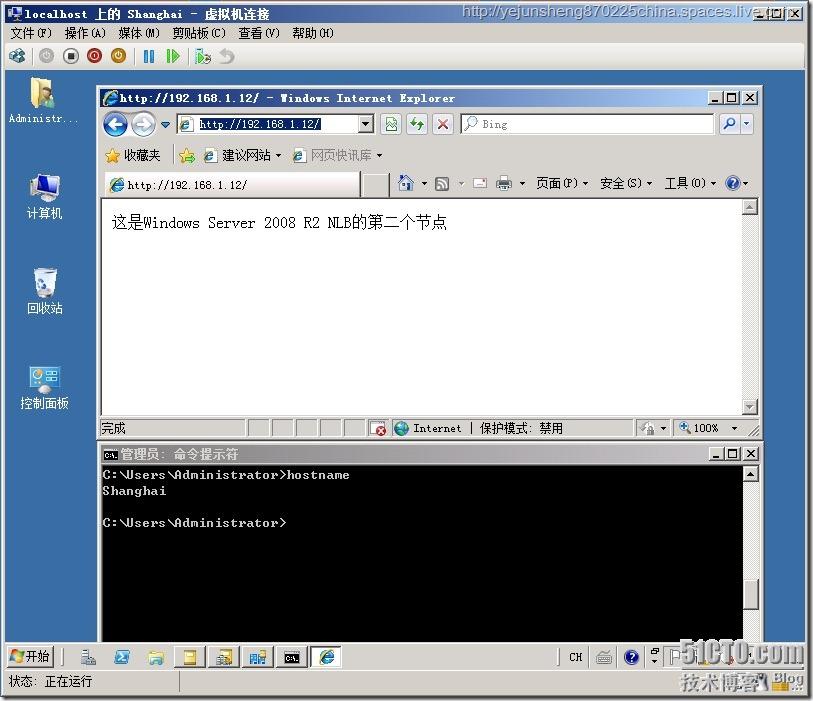Screen dimensions: 813x701
Task: Pause the virtual machine
Action: pos(149,56)
